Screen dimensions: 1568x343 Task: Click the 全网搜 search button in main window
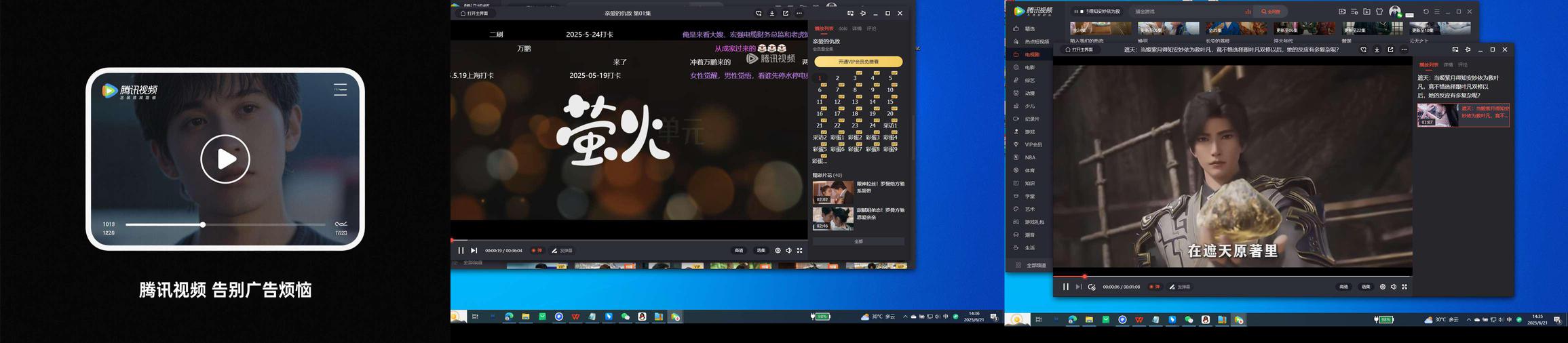click(1270, 12)
